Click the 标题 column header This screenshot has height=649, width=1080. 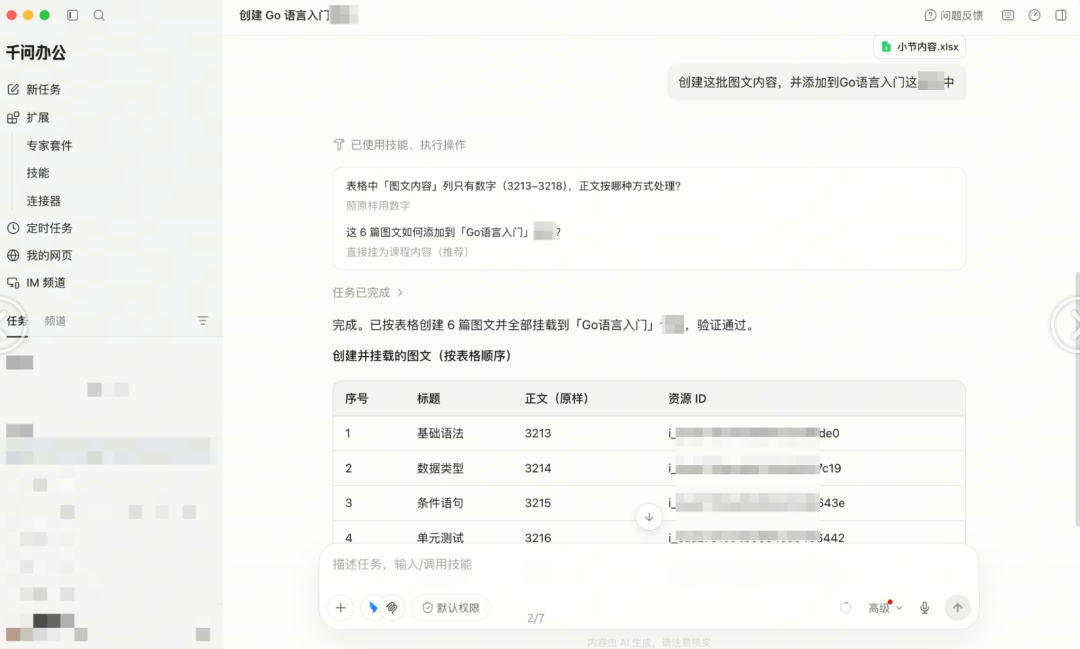(x=428, y=399)
